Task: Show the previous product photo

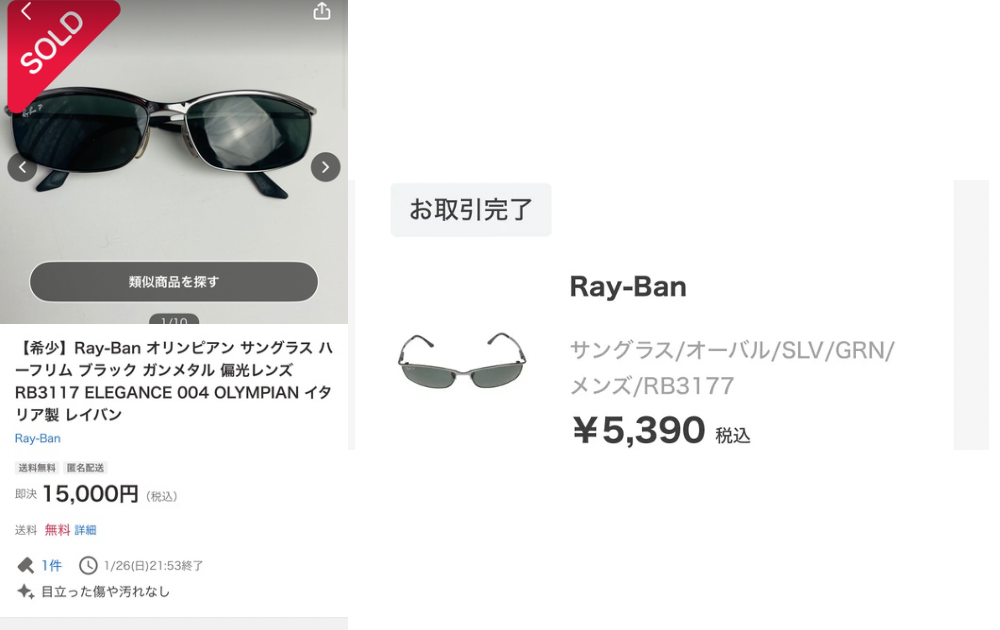Action: point(22,167)
